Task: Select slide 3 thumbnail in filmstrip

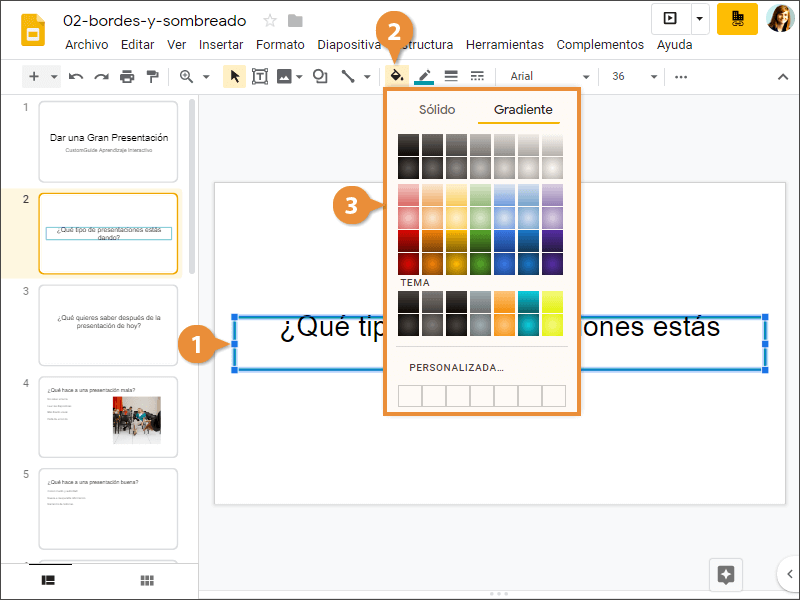Action: coord(108,325)
